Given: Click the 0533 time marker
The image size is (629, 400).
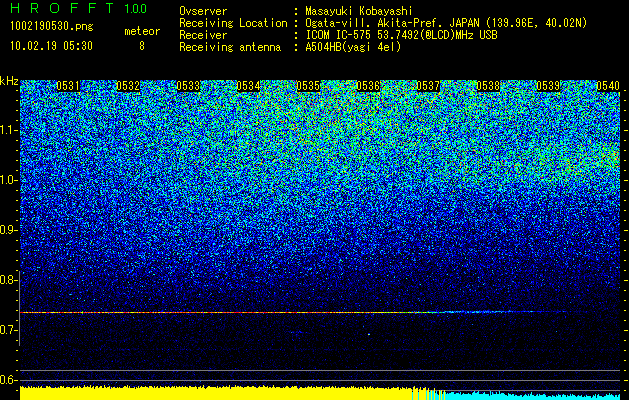Looking at the screenshot, I should pyautogui.click(x=188, y=86).
